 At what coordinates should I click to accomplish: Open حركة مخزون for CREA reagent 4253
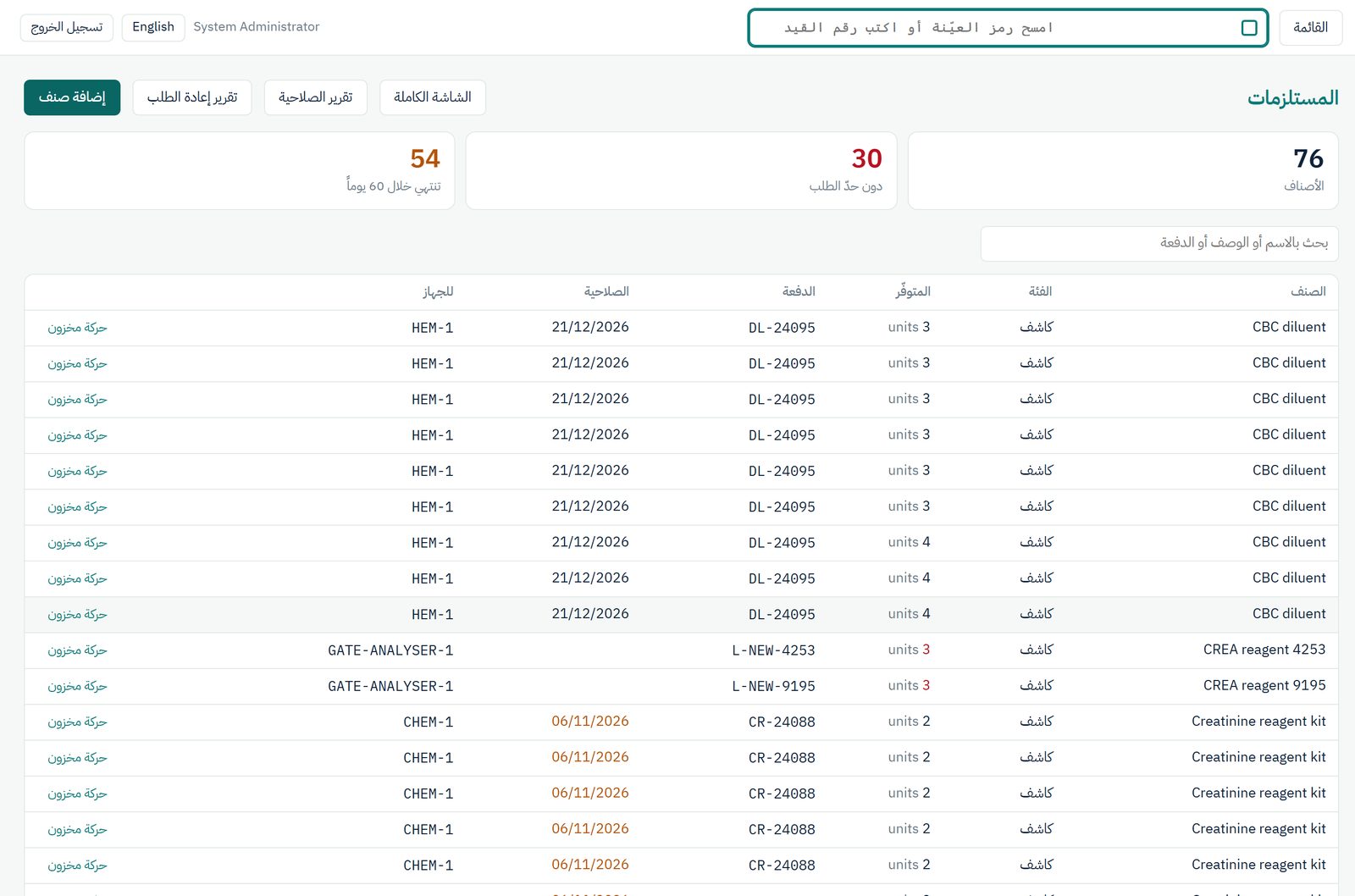[x=77, y=650]
